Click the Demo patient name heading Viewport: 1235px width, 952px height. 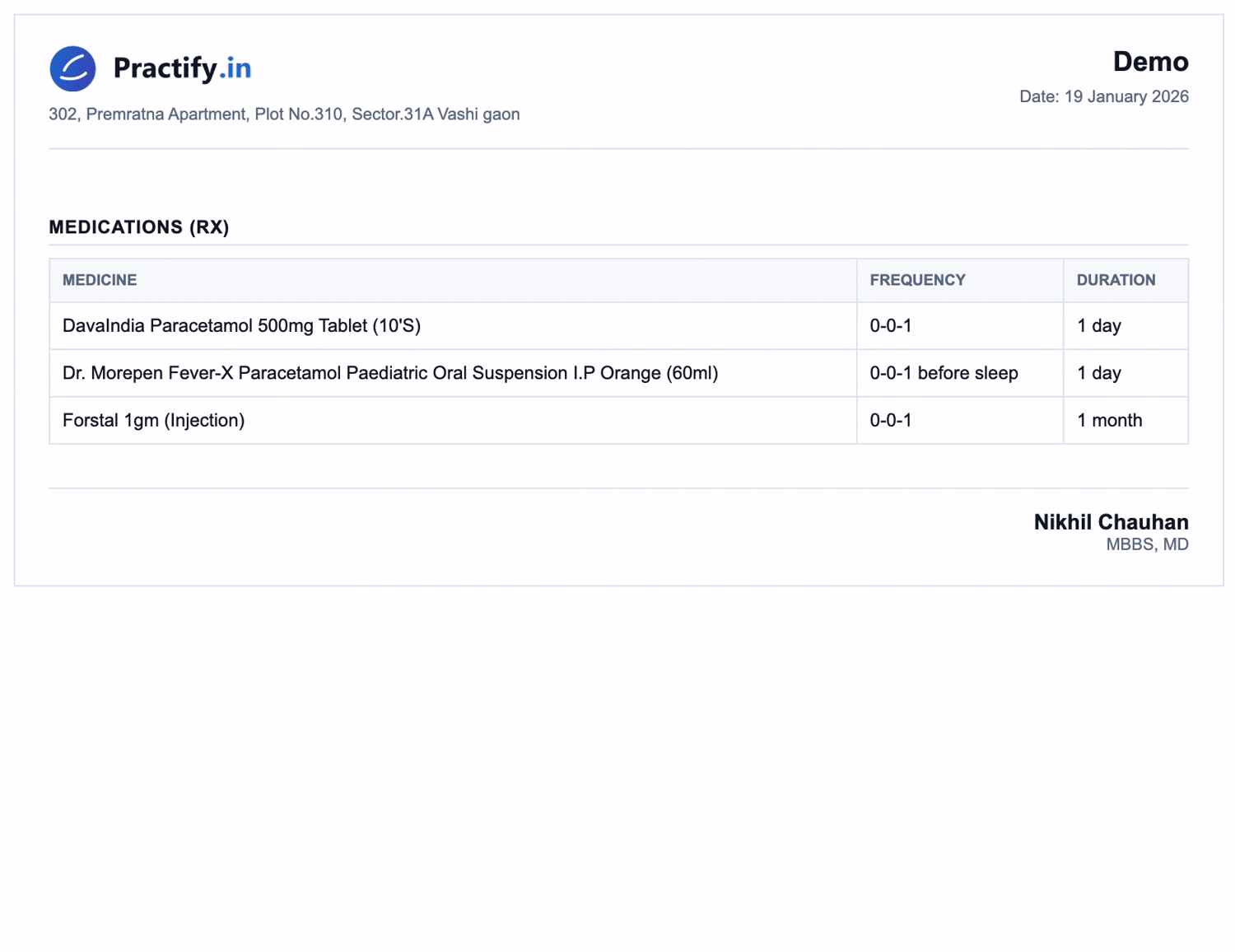(1149, 62)
